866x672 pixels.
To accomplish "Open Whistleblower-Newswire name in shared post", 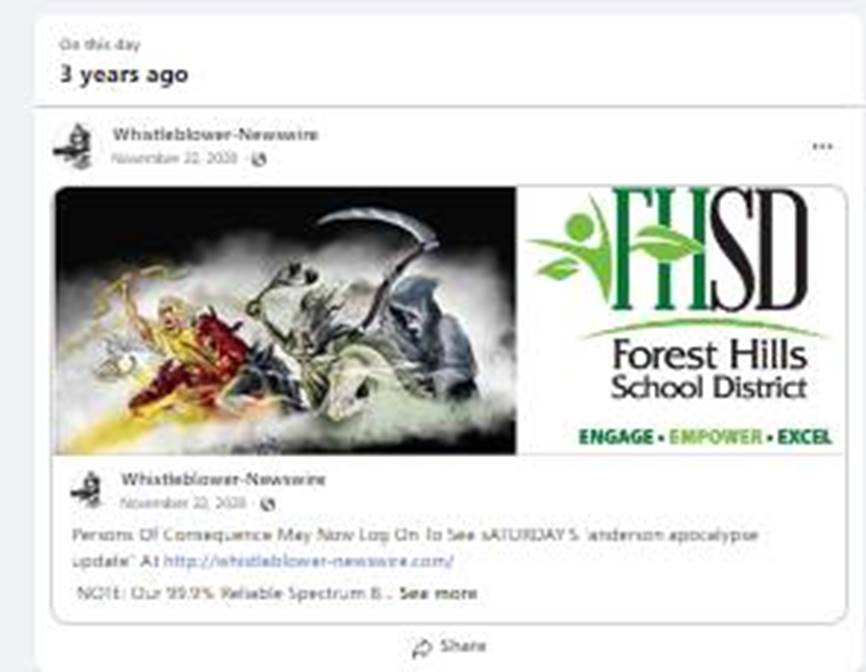I will coord(223,479).
